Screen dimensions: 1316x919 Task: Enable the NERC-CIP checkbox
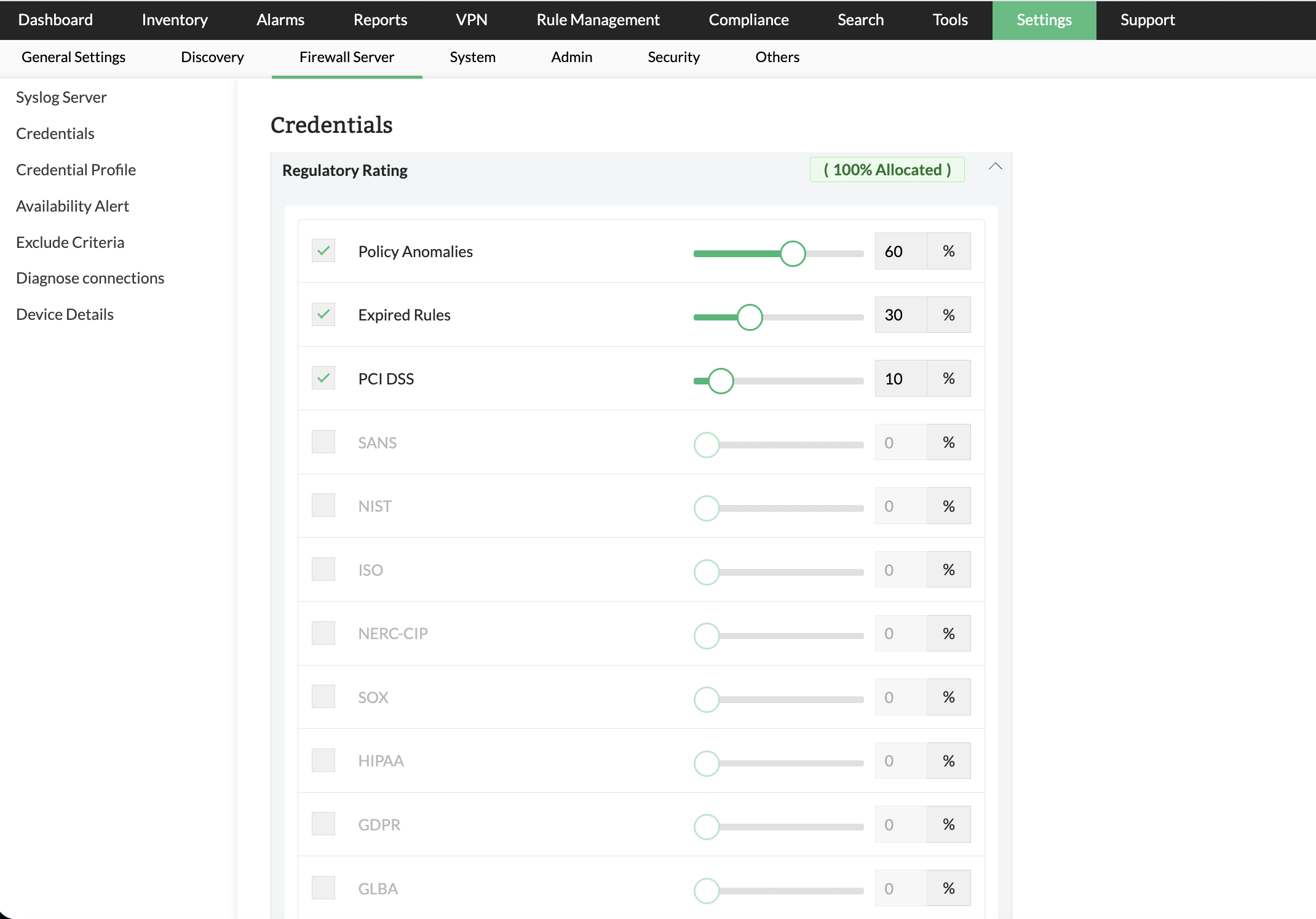(323, 633)
